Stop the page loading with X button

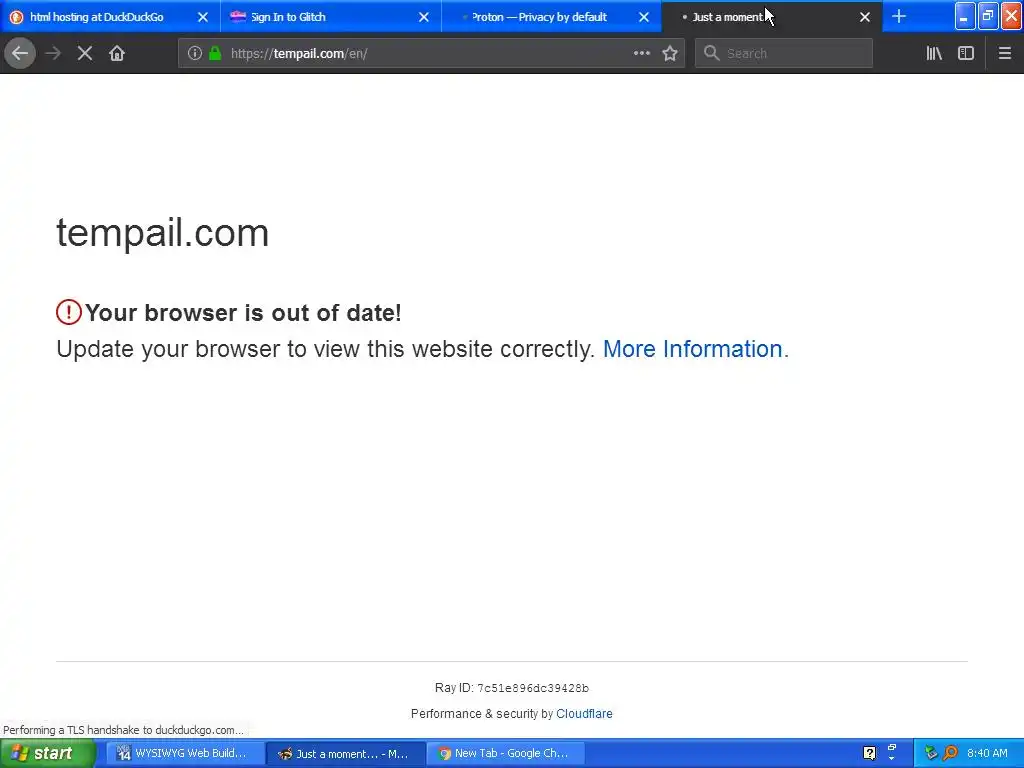[85, 54]
